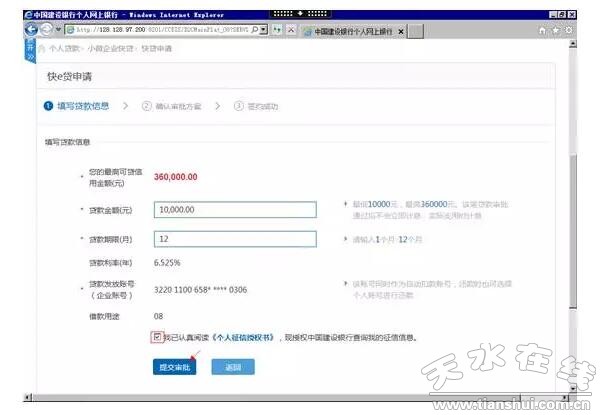The height and width of the screenshot is (415, 601).
Task: Click the 返回 back button
Action: pos(232,367)
